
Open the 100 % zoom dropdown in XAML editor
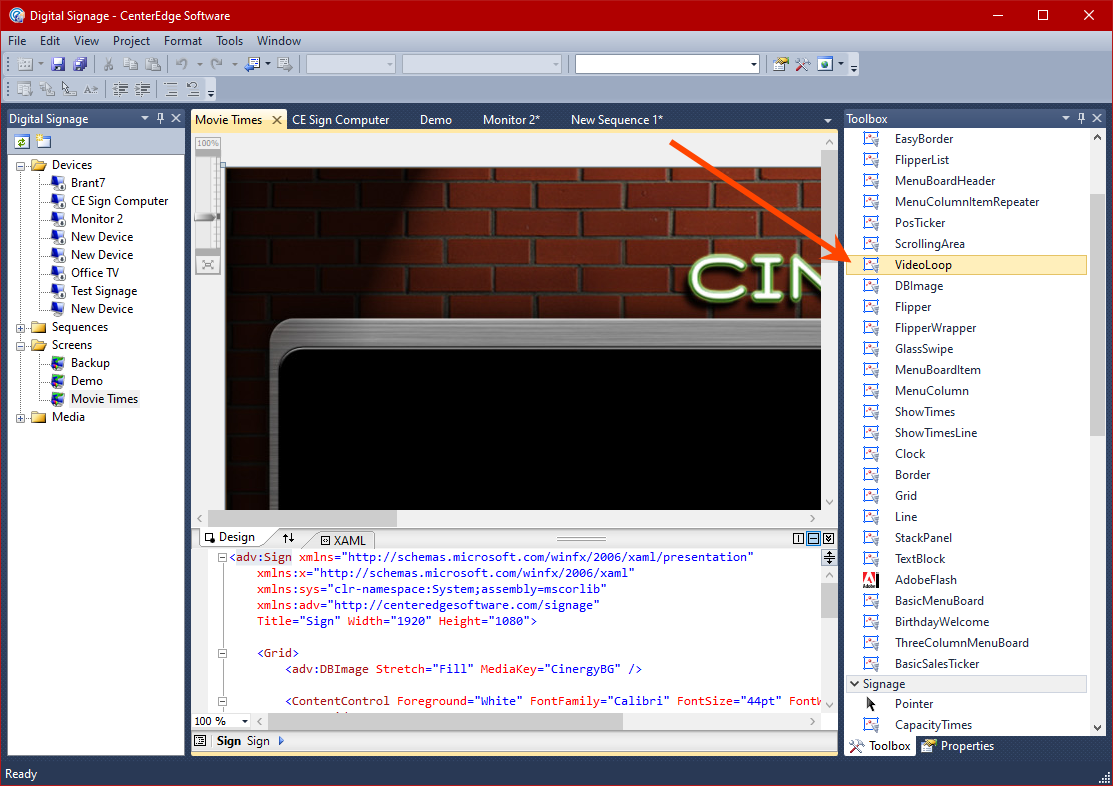pyautogui.click(x=245, y=721)
